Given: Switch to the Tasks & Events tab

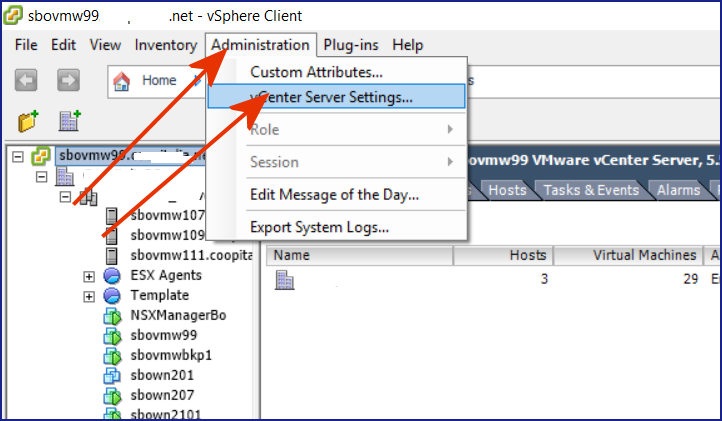Looking at the screenshot, I should (591, 190).
